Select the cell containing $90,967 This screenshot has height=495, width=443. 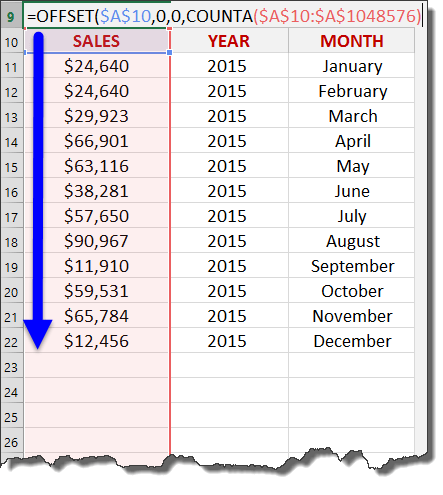click(x=97, y=241)
